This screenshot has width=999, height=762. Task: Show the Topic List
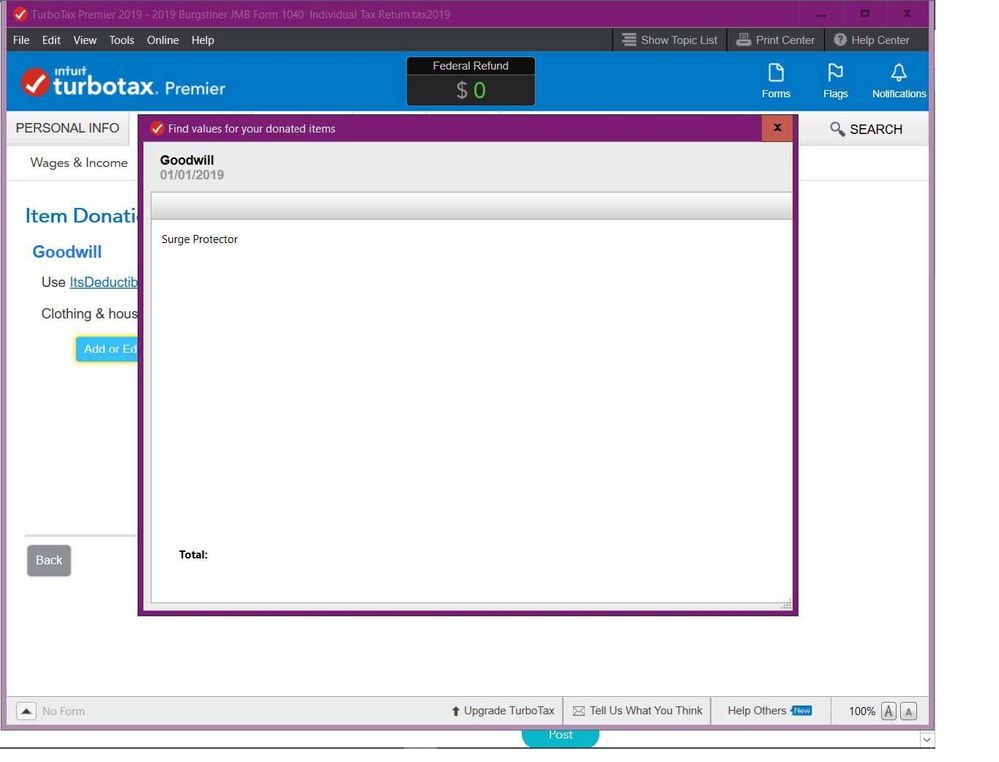670,40
